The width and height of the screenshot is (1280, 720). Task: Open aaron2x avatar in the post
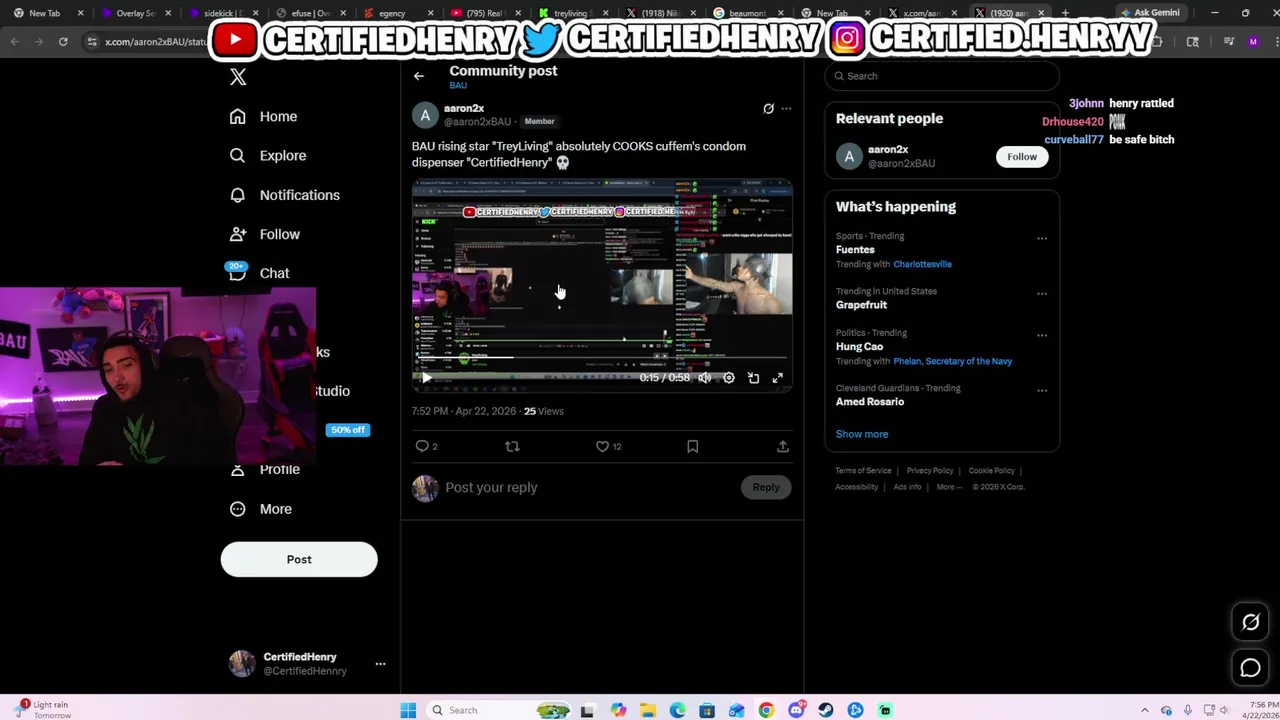point(425,115)
